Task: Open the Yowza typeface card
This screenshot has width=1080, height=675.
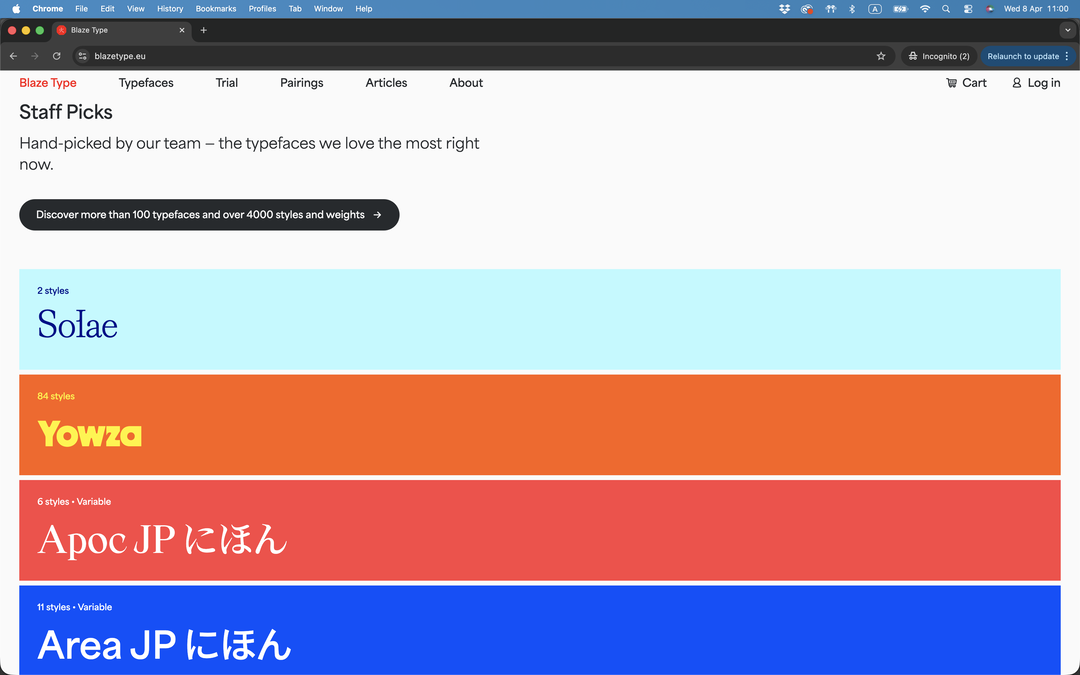Action: click(540, 425)
